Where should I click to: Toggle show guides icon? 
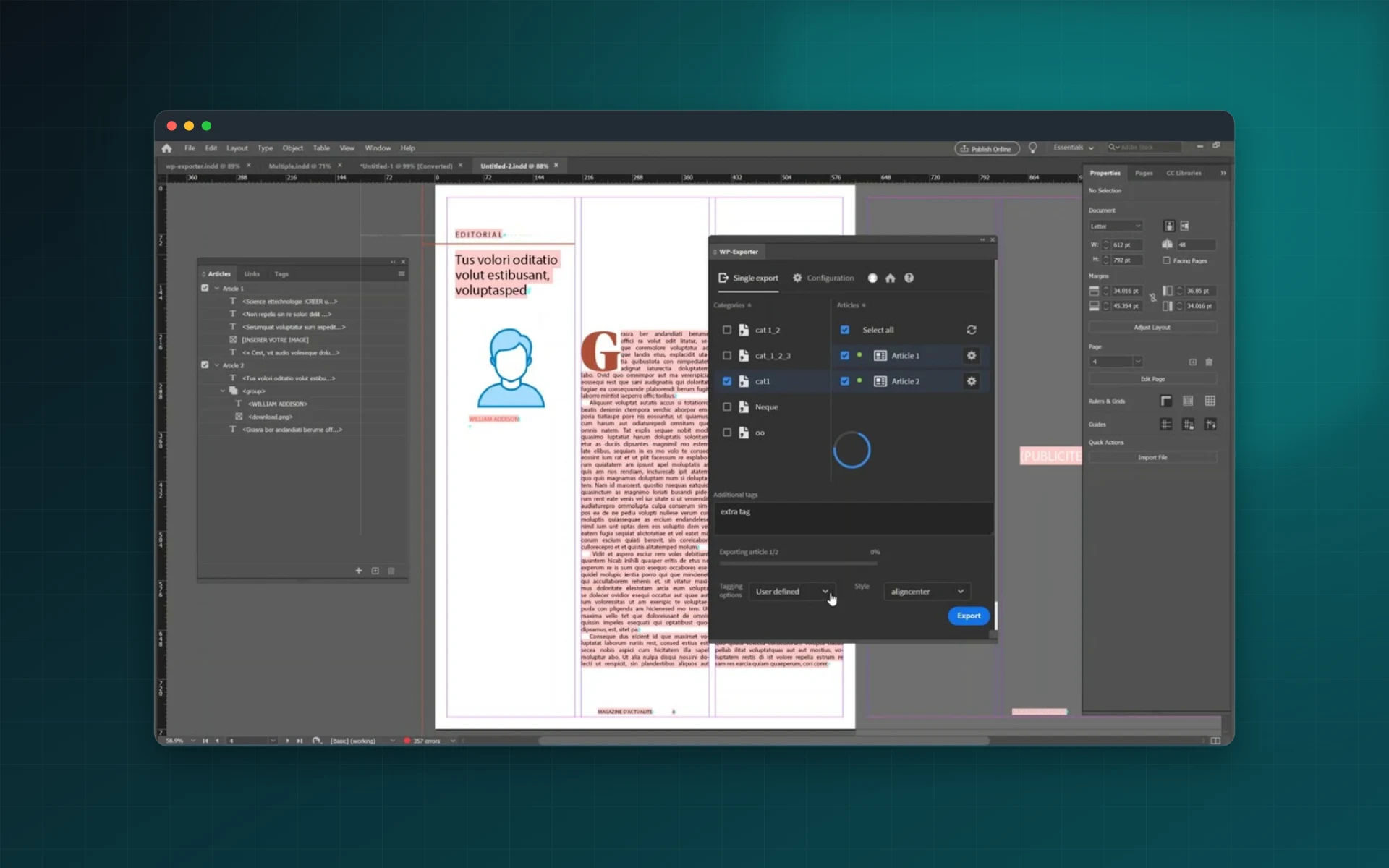click(x=1165, y=425)
